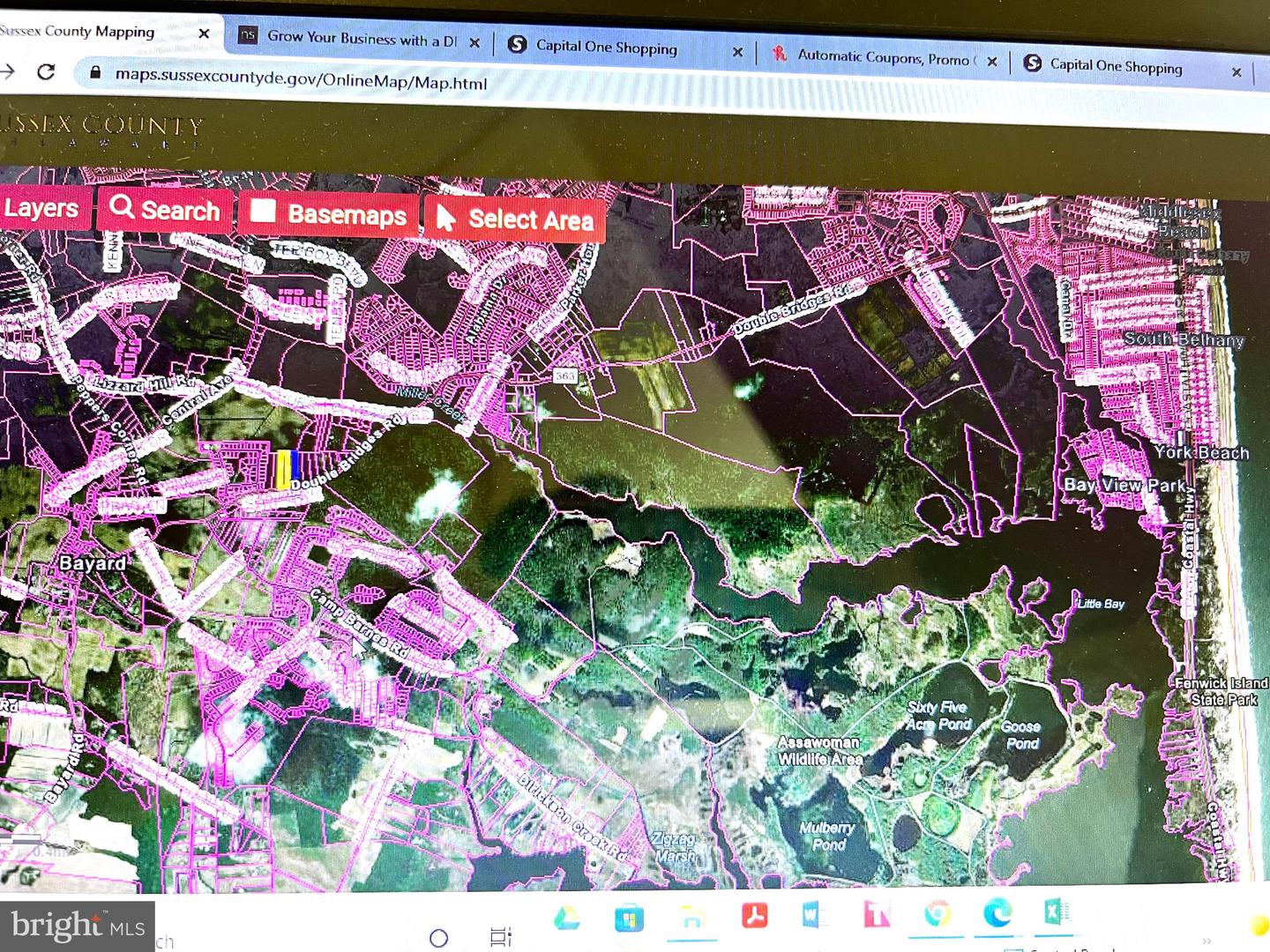The image size is (1270, 952).
Task: Launch Adobe Acrobat from the taskbar
Action: 754,917
